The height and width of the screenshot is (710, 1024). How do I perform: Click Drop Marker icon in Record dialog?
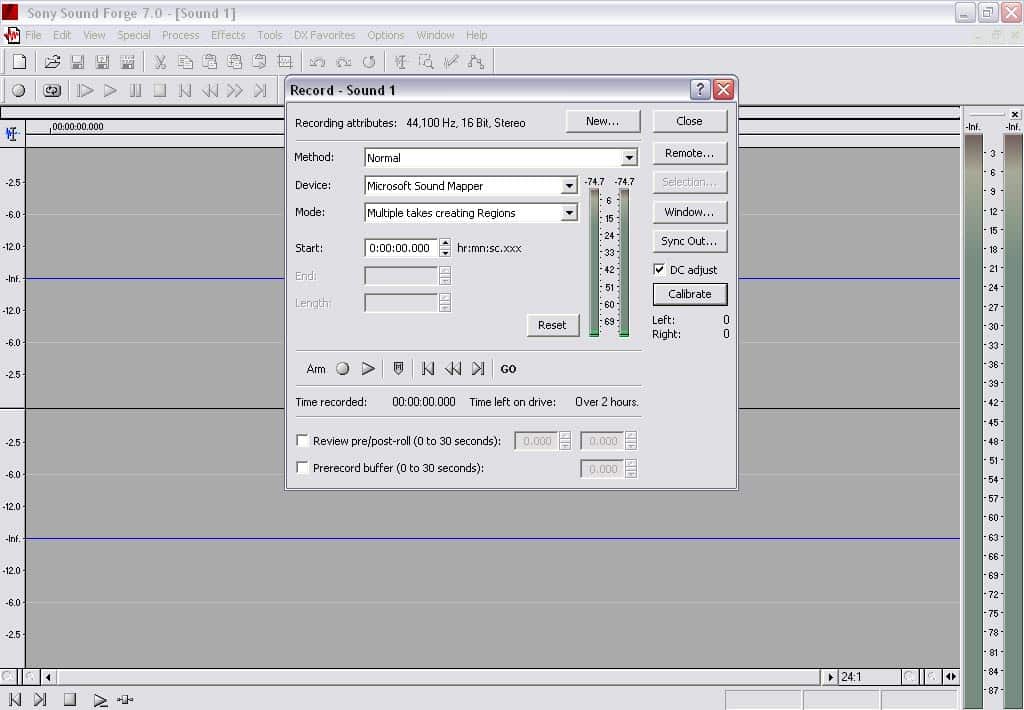pyautogui.click(x=398, y=369)
